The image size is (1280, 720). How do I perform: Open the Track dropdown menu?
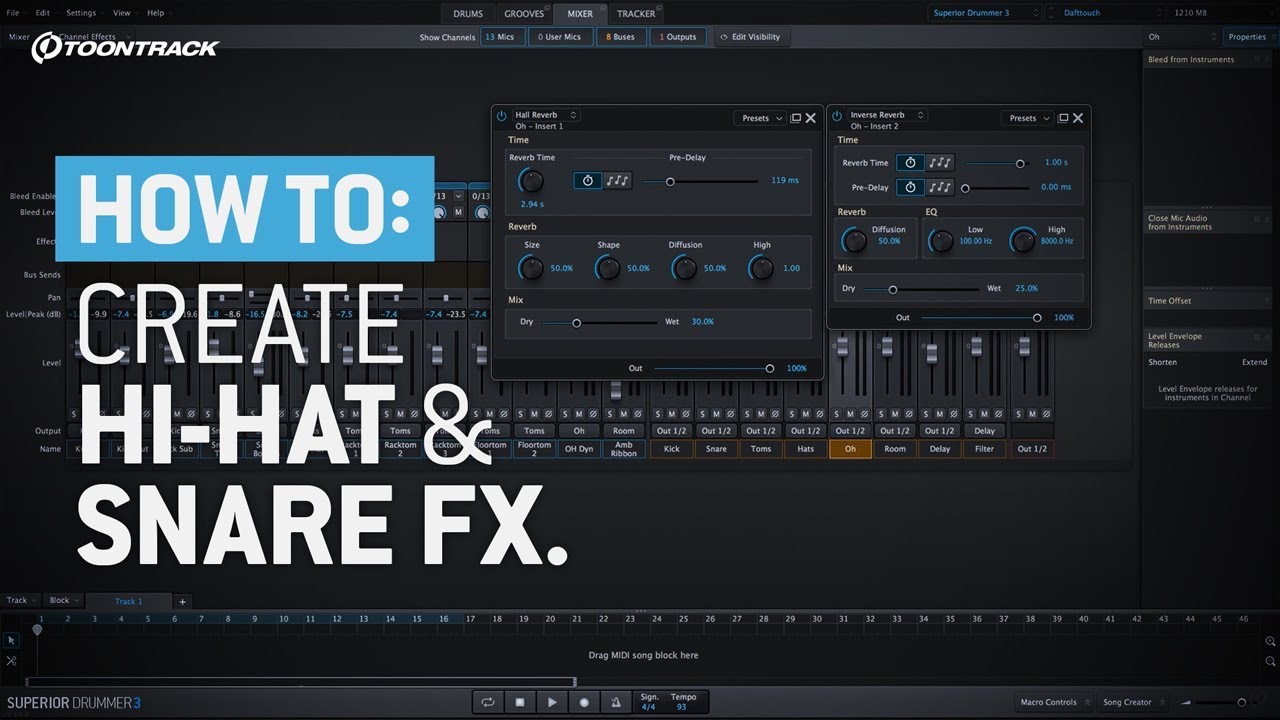(21, 600)
